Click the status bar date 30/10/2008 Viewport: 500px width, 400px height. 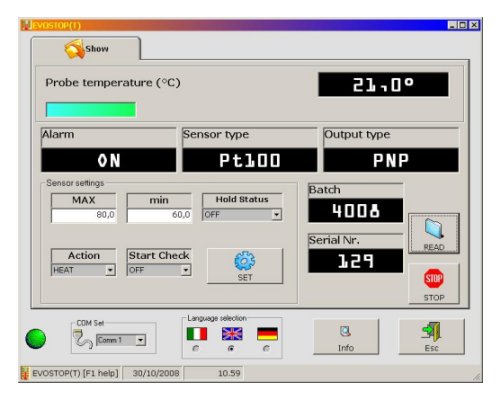click(x=156, y=373)
